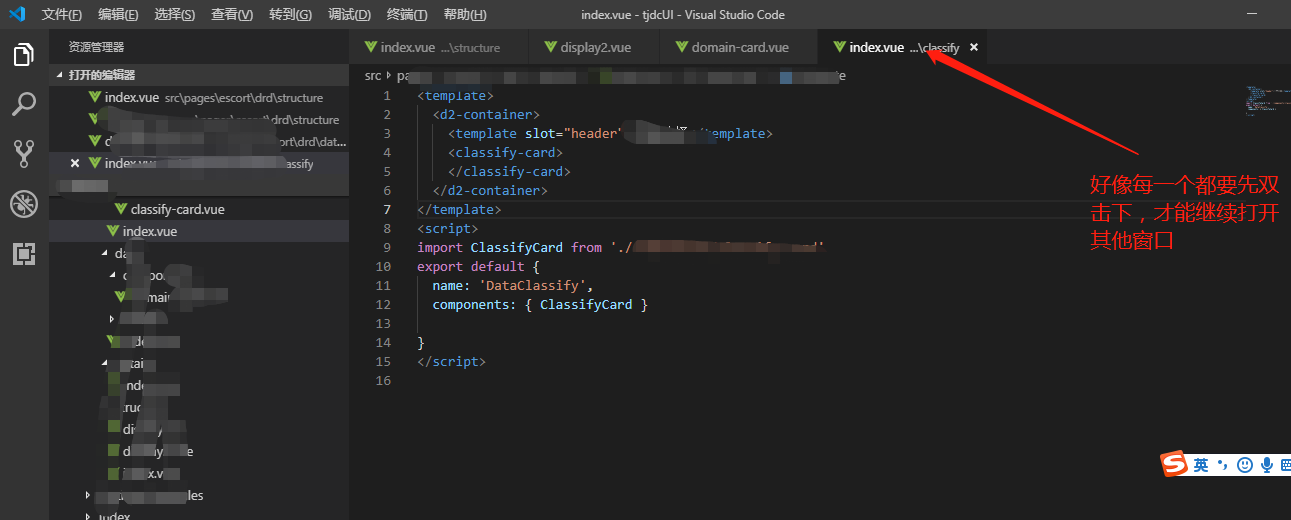Open the Source Control view icon
The width and height of the screenshot is (1291, 520).
click(x=24, y=153)
